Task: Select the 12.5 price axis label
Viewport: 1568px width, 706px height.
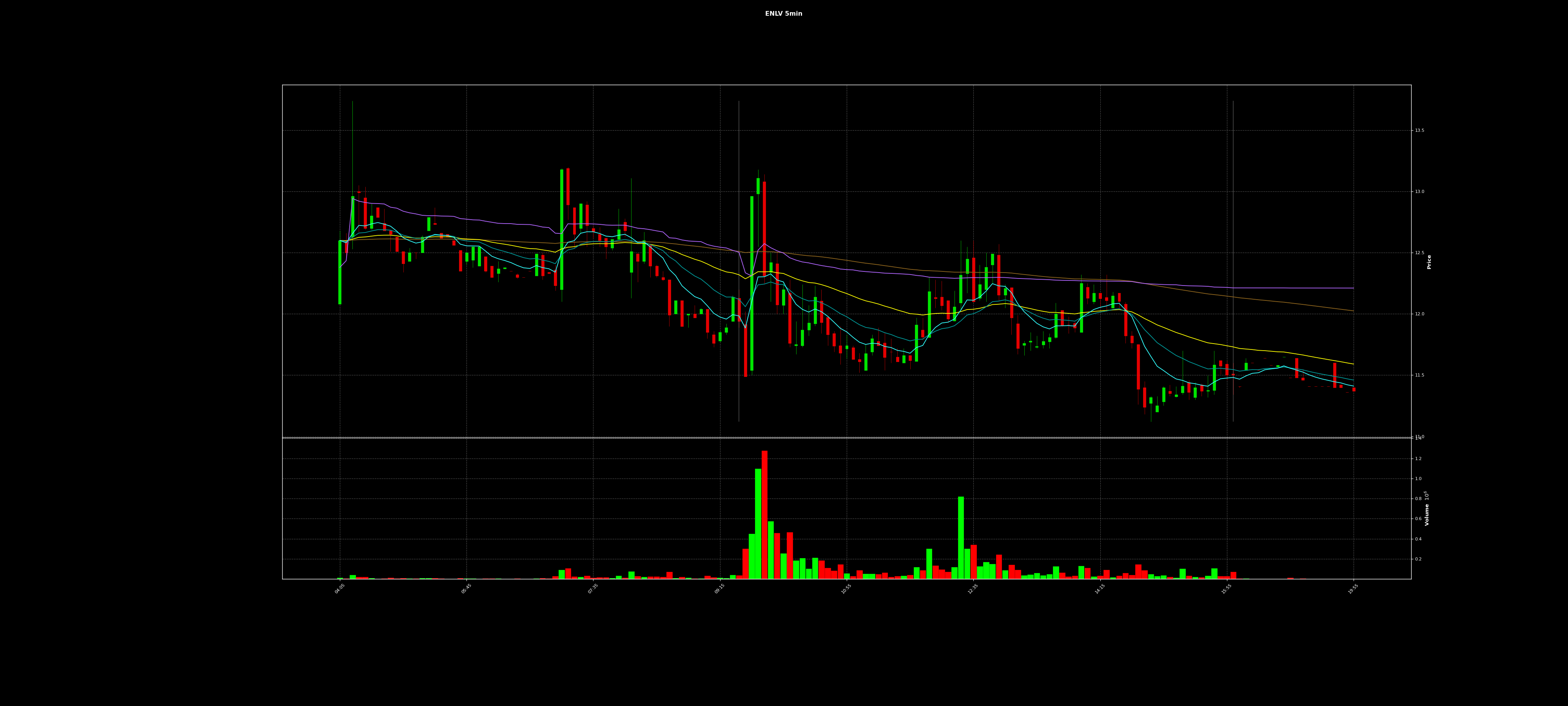Action: [1419, 253]
